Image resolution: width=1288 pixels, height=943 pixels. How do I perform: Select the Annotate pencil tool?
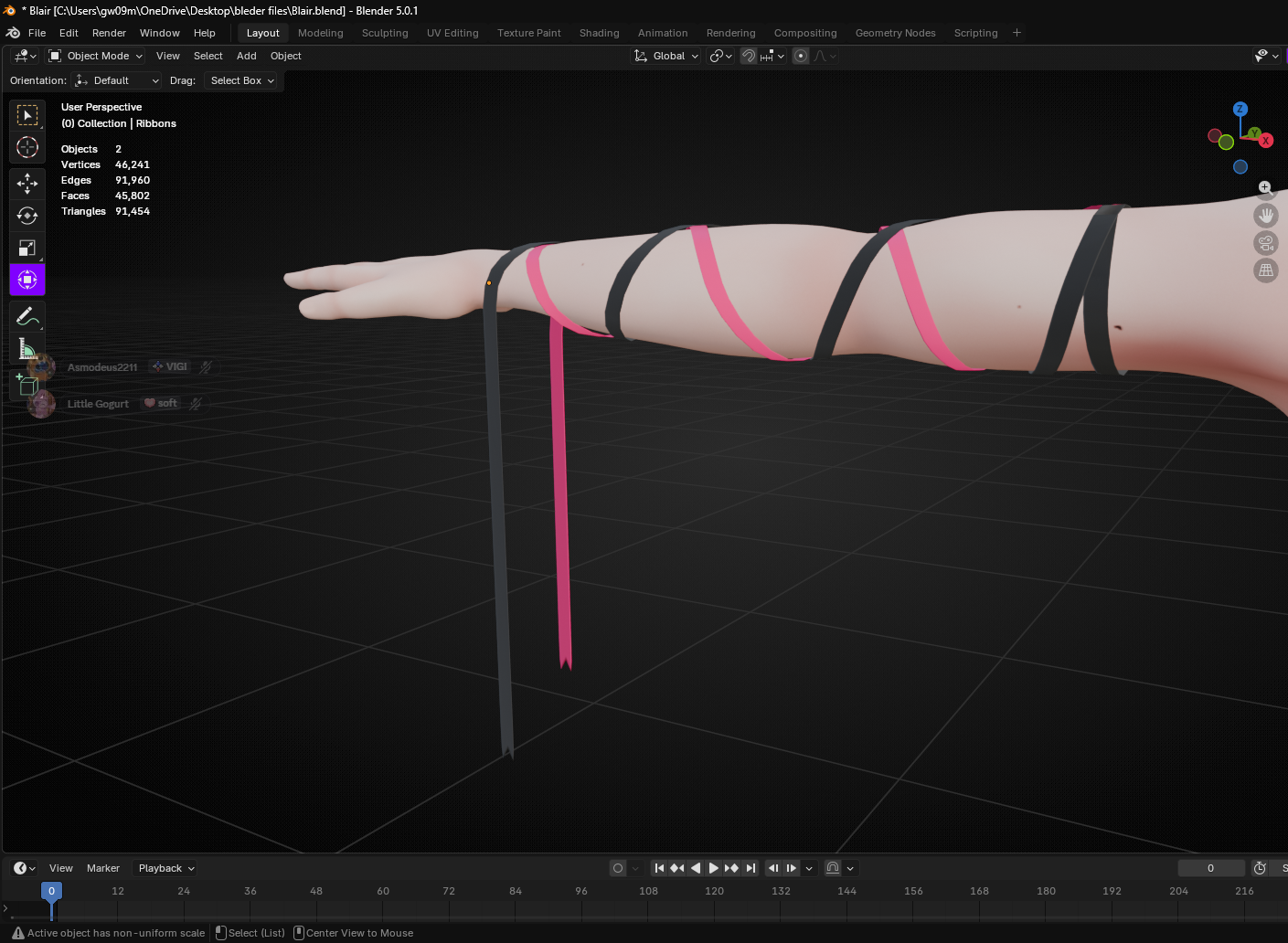tap(27, 316)
